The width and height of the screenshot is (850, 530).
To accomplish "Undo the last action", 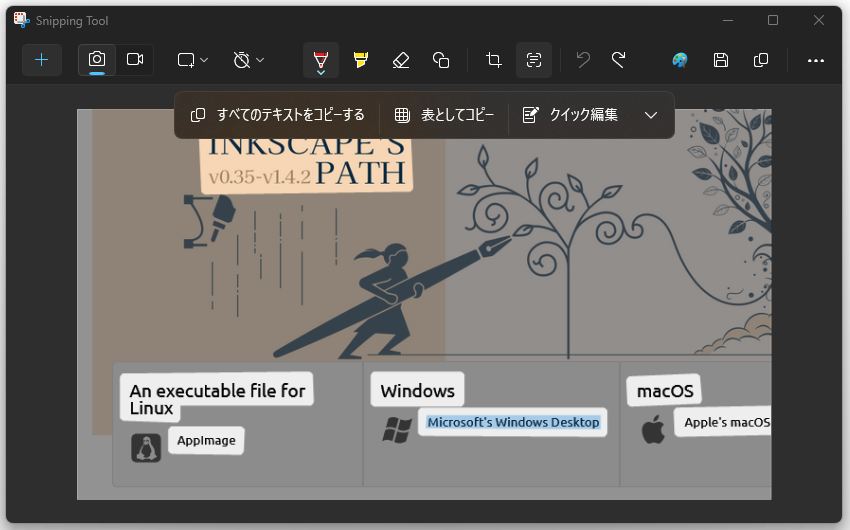I will [583, 60].
